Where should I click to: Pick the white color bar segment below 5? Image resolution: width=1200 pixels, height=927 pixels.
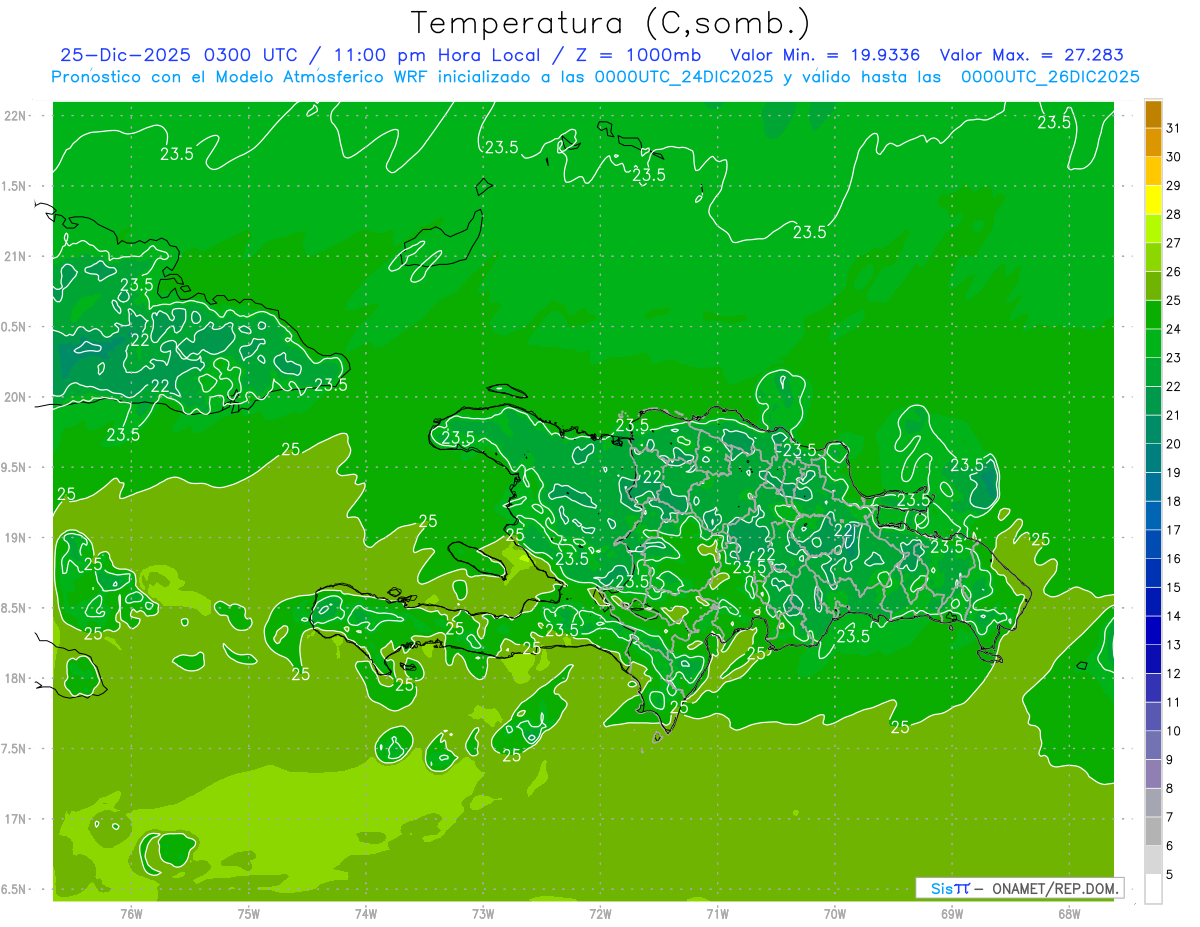point(1153,888)
